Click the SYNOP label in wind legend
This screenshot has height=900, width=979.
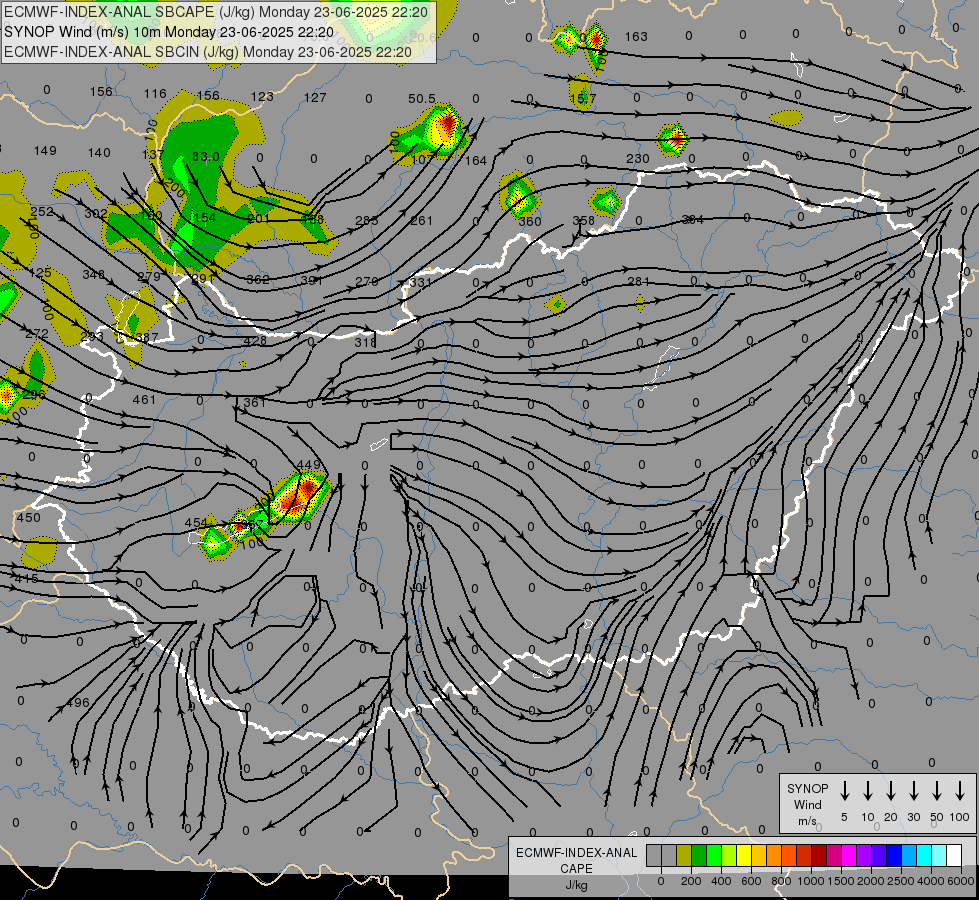(x=807, y=788)
